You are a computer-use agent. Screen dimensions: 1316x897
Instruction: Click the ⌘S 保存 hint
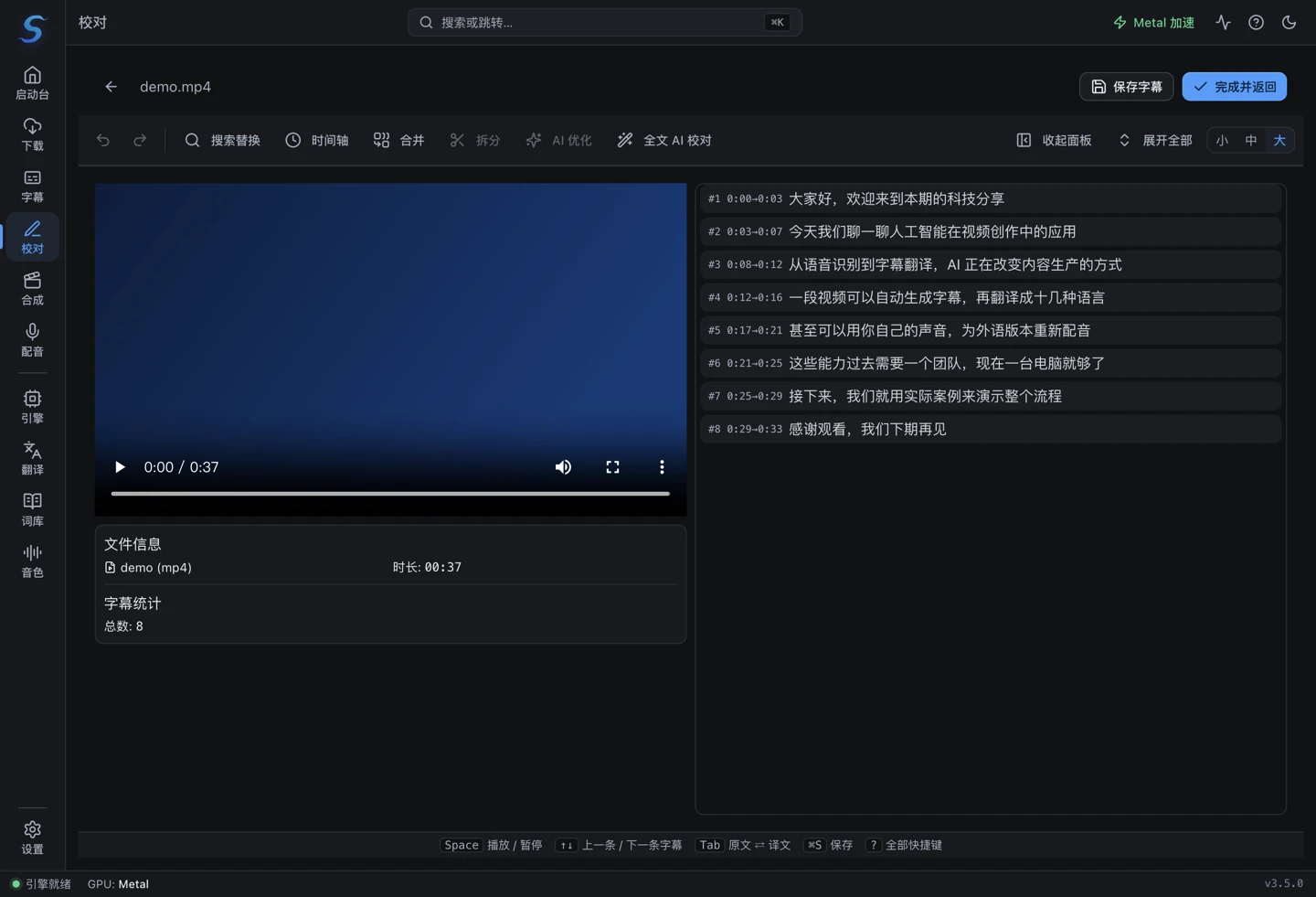coord(828,845)
